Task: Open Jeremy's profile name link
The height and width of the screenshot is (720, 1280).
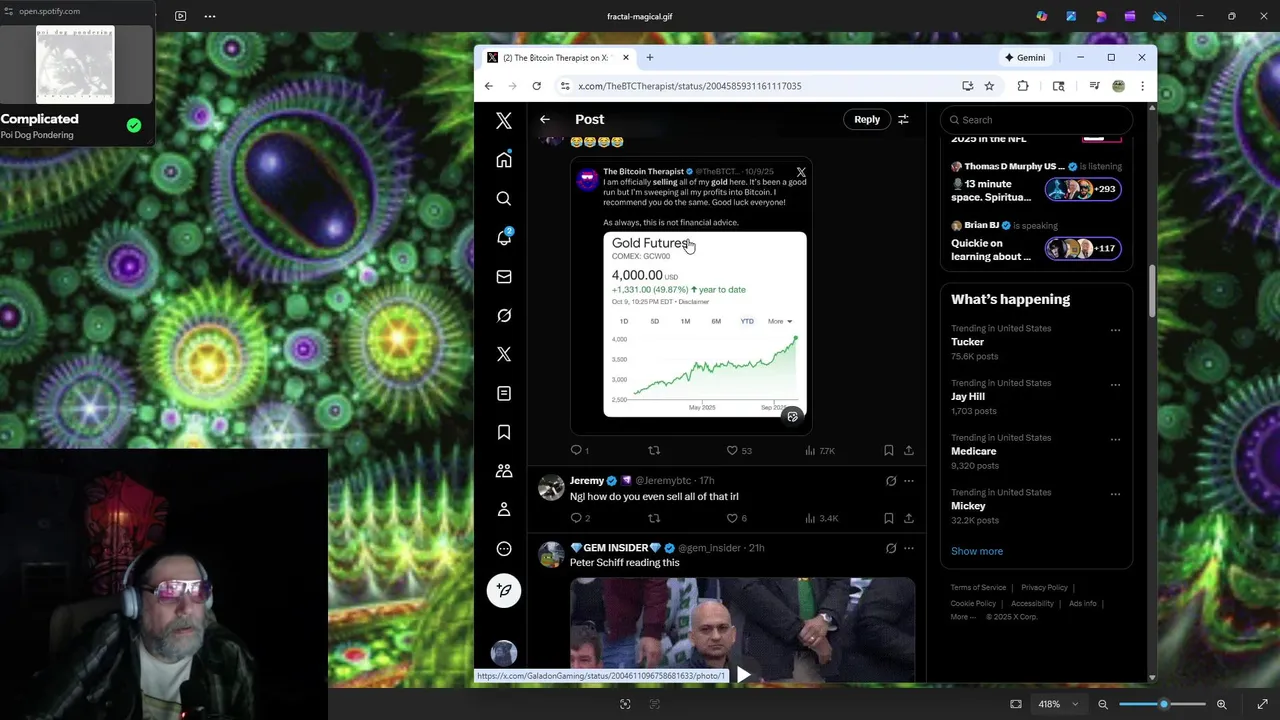Action: tap(587, 481)
